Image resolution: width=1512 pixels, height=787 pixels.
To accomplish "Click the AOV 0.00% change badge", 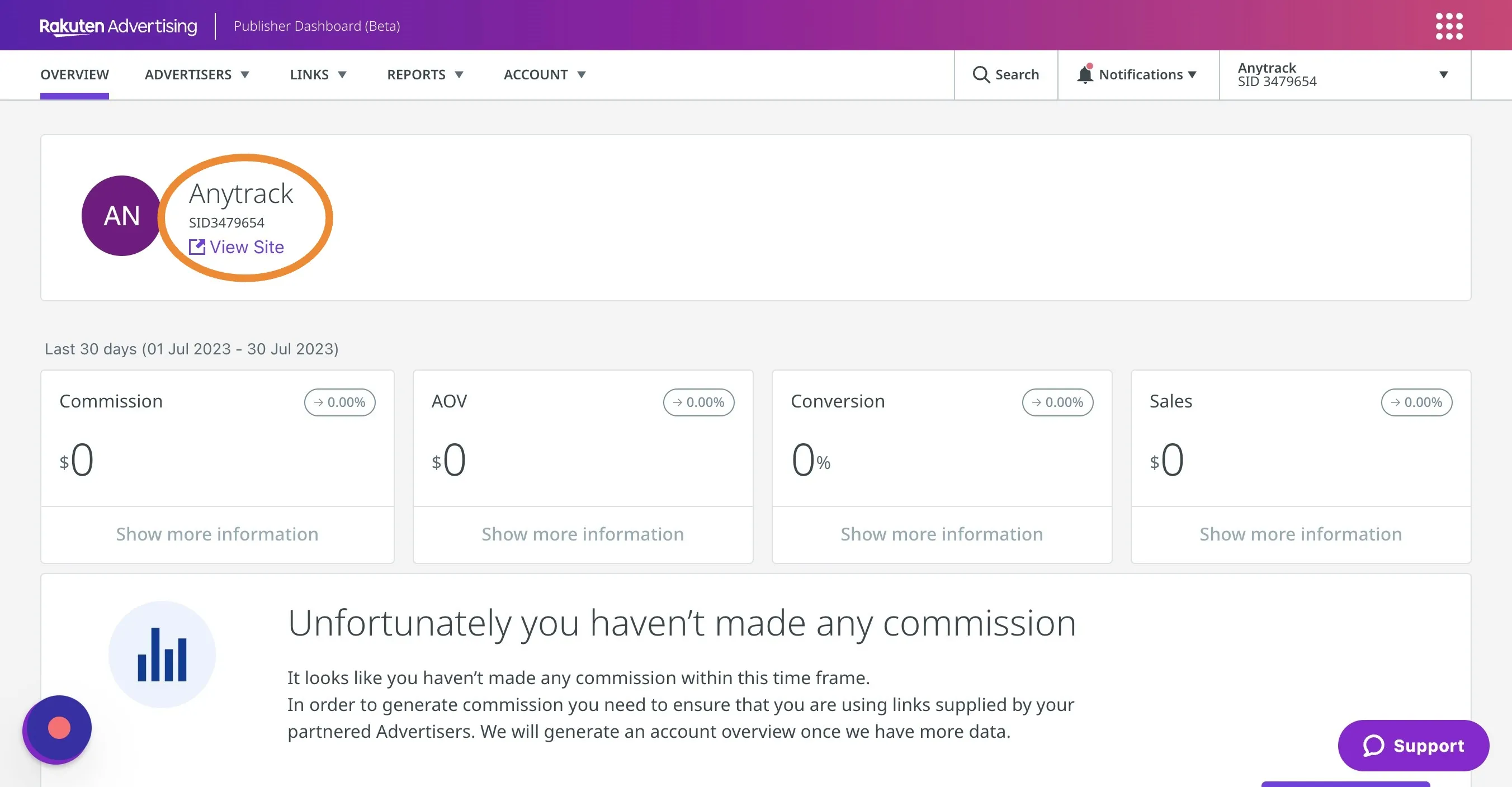I will (x=698, y=402).
